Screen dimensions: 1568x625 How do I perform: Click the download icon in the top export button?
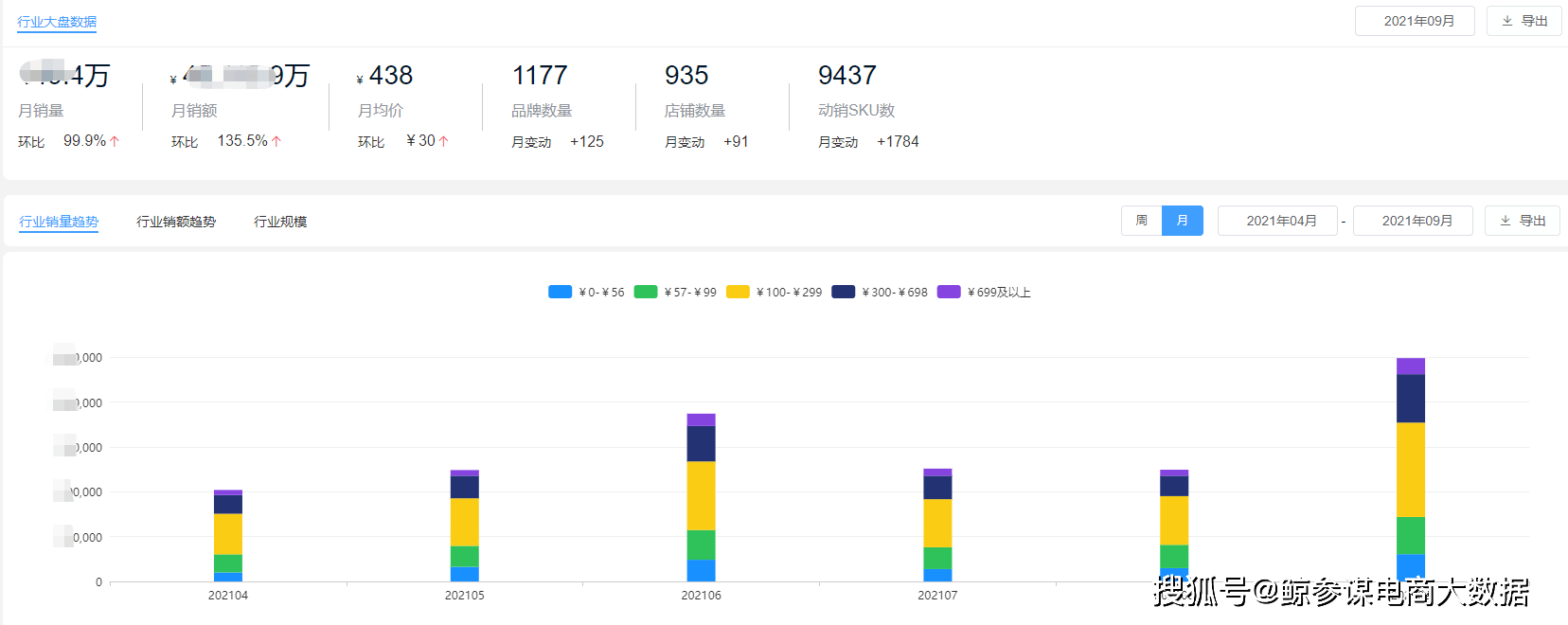(1507, 21)
